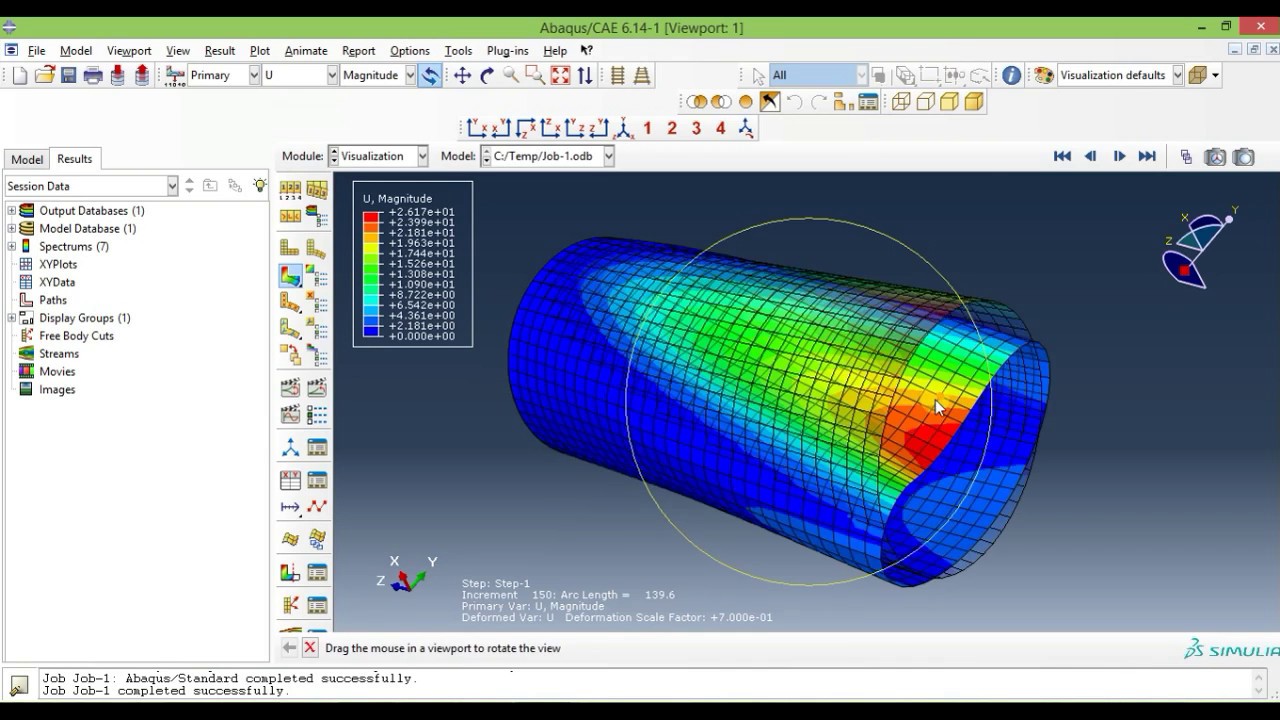Toggle the synchronize field output button
Image resolution: width=1280 pixels, height=720 pixels.
[429, 75]
